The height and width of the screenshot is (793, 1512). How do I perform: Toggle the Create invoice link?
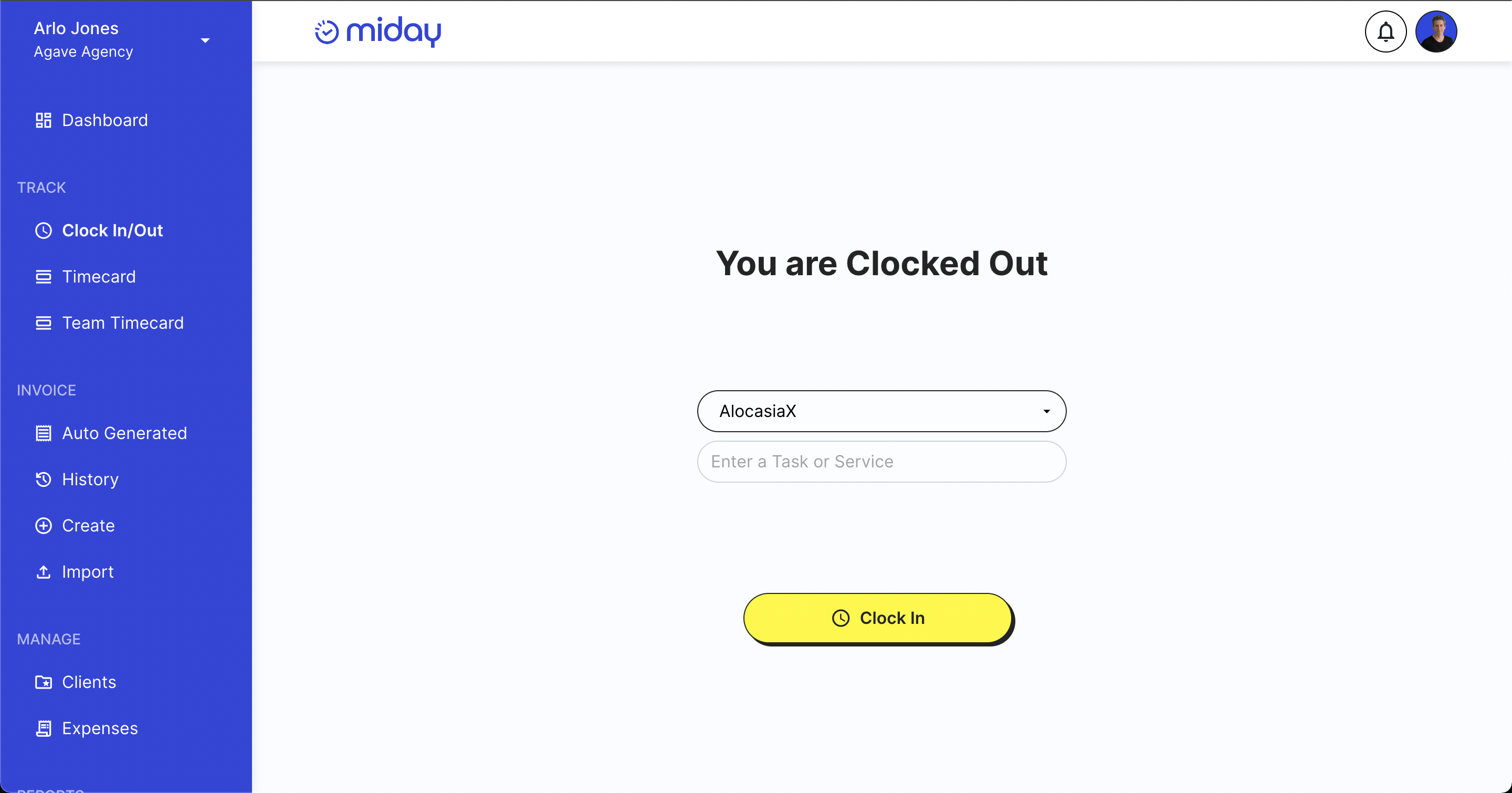(88, 525)
